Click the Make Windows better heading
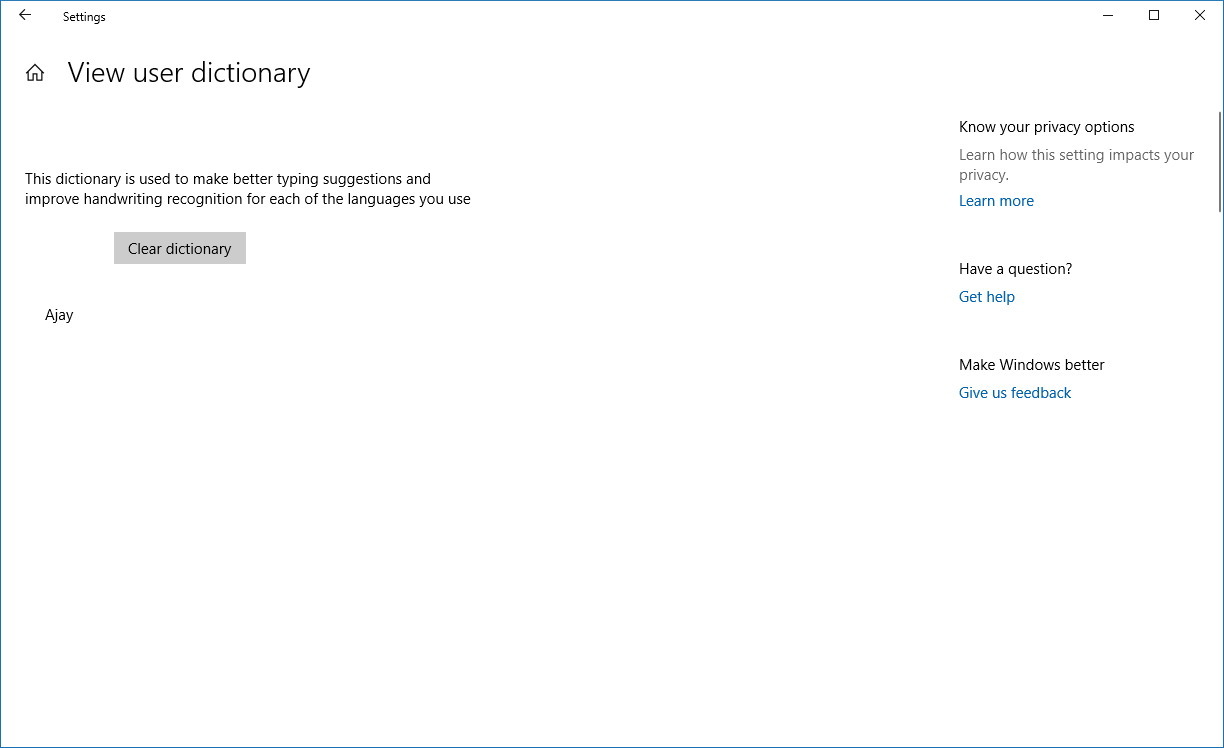1224x748 pixels. (x=1032, y=365)
